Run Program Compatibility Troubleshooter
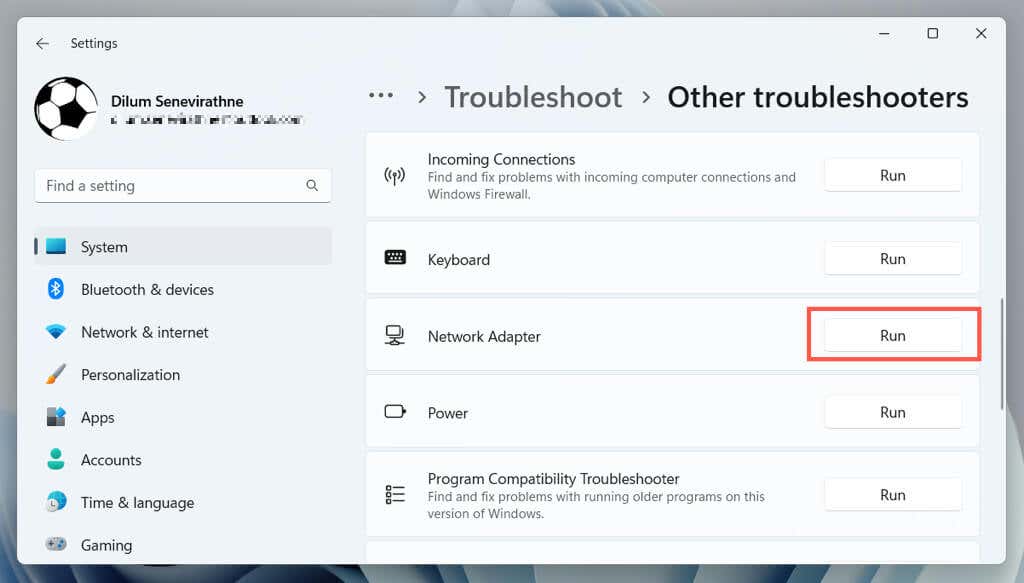Viewport: 1024px width, 583px height. click(893, 495)
